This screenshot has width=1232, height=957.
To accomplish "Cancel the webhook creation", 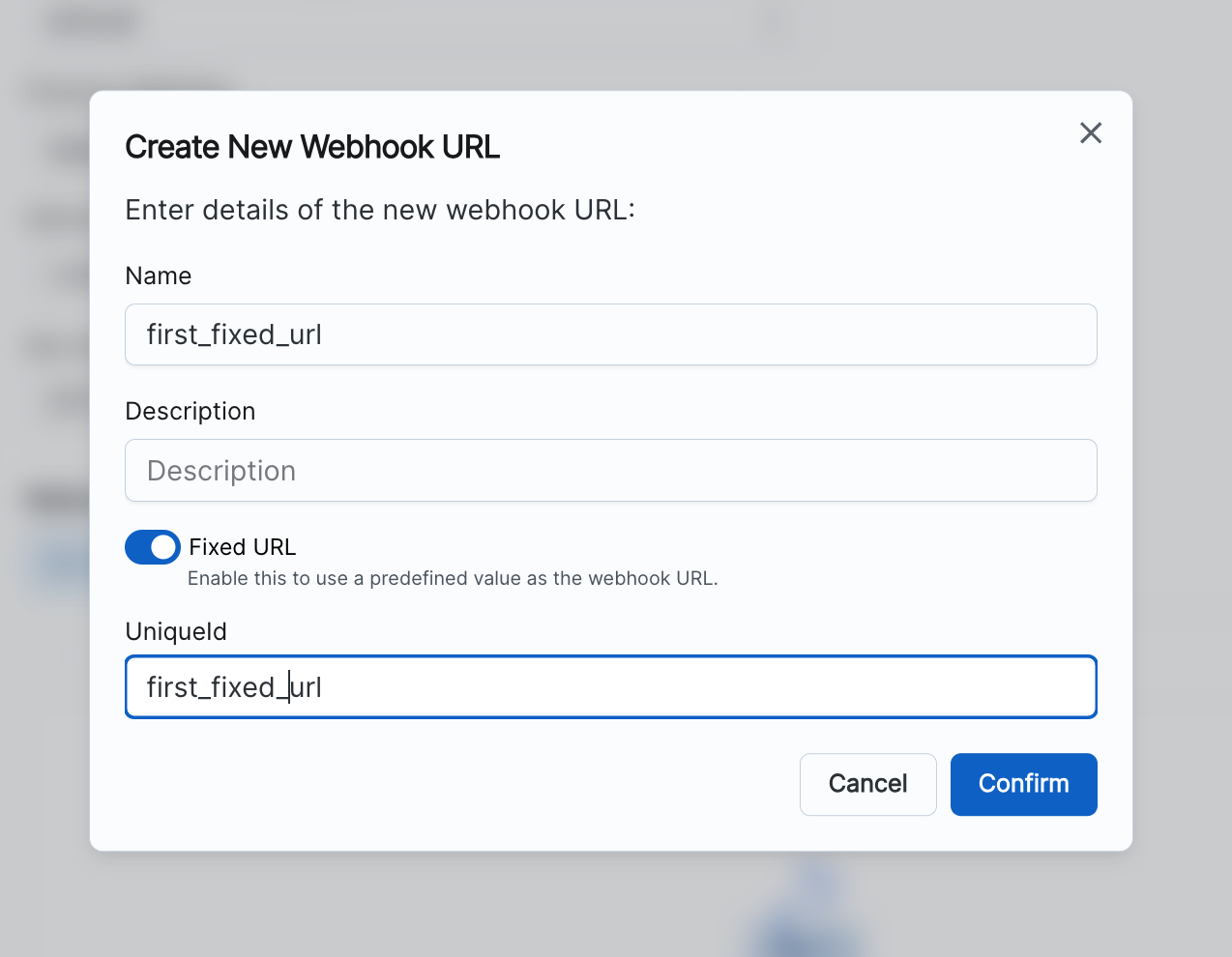I will click(x=867, y=784).
